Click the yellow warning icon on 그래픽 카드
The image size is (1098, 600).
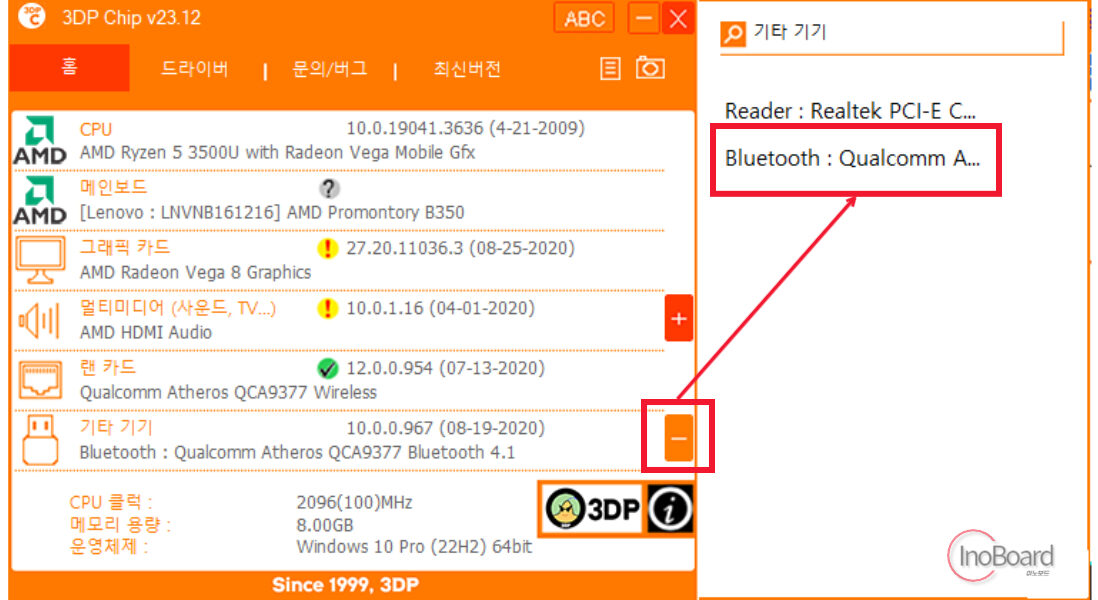[327, 249]
